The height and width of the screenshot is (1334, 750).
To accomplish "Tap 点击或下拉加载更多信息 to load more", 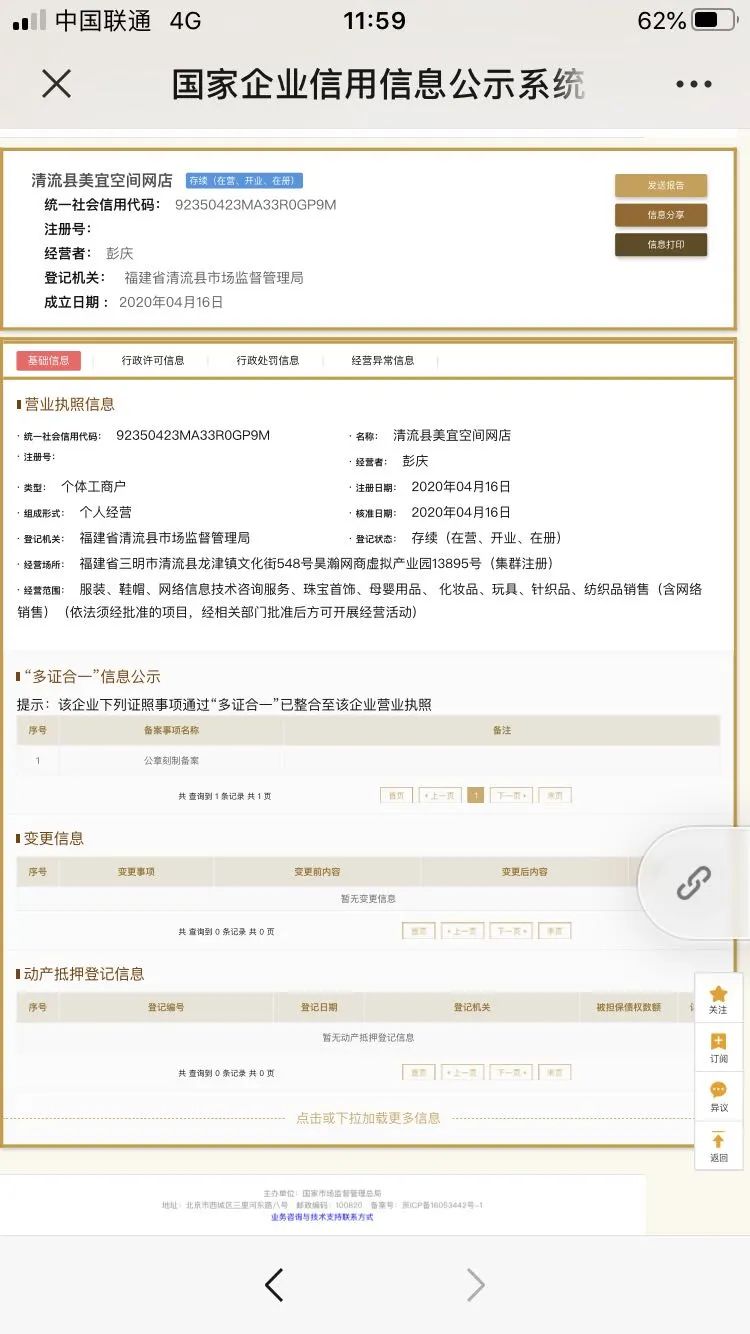I will (x=368, y=1118).
